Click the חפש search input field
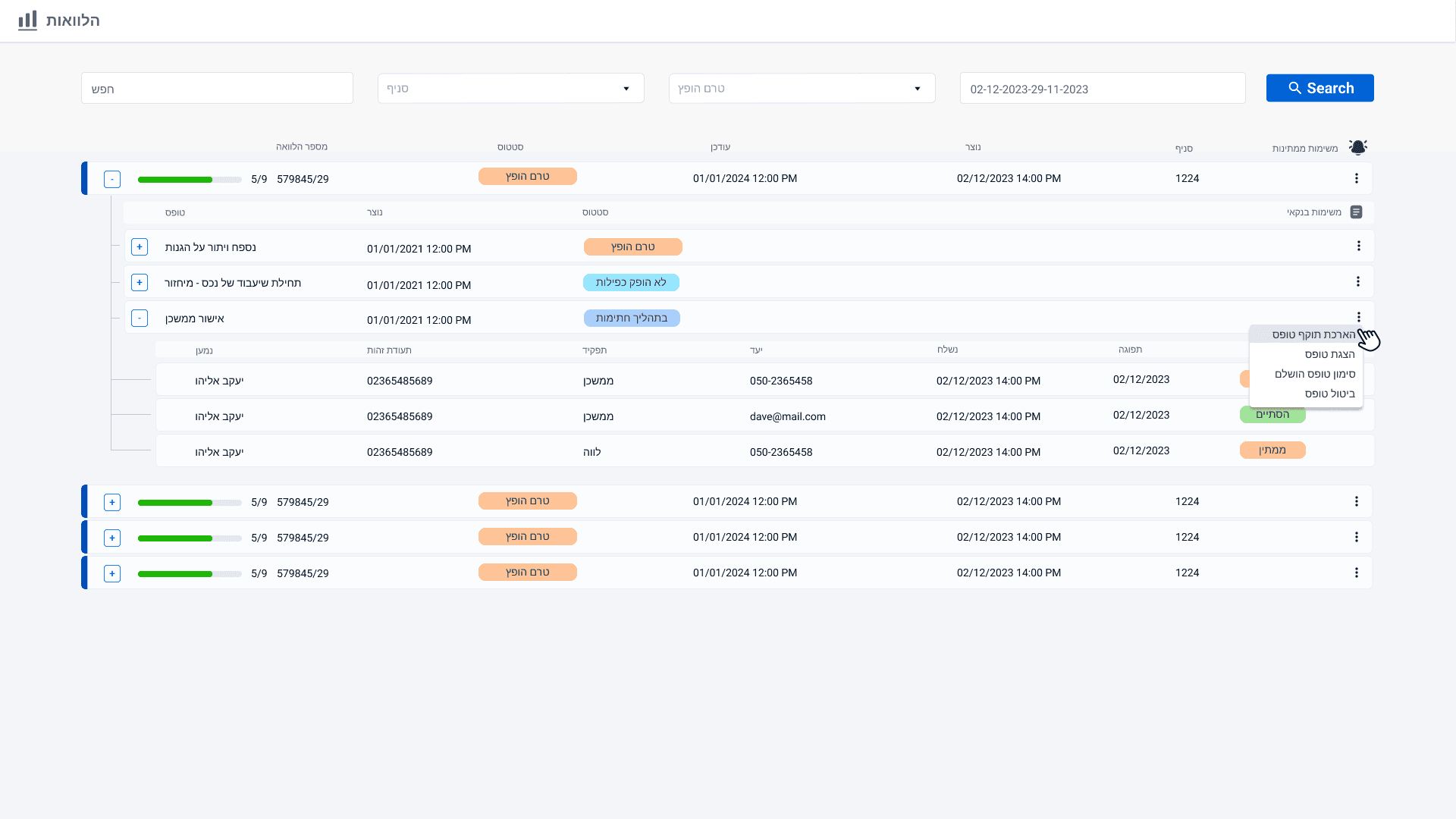 217,89
